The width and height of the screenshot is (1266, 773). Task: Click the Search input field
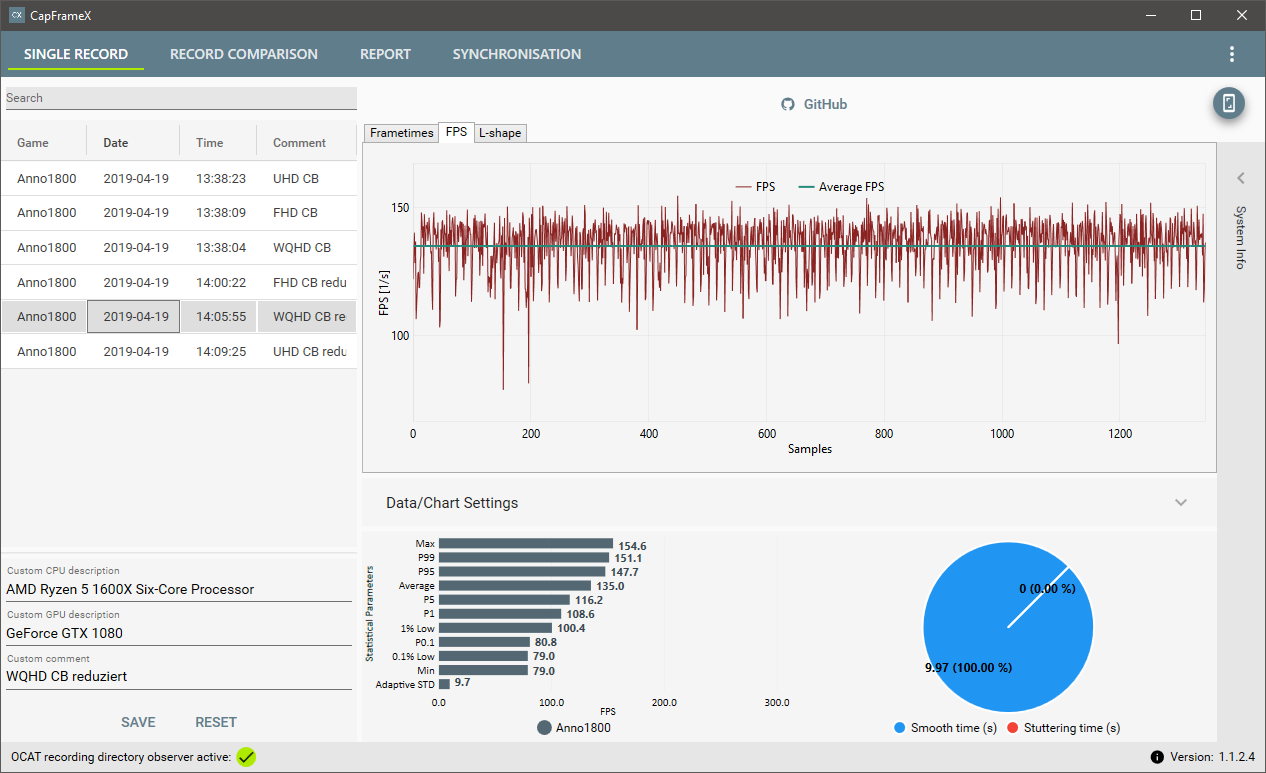point(181,98)
